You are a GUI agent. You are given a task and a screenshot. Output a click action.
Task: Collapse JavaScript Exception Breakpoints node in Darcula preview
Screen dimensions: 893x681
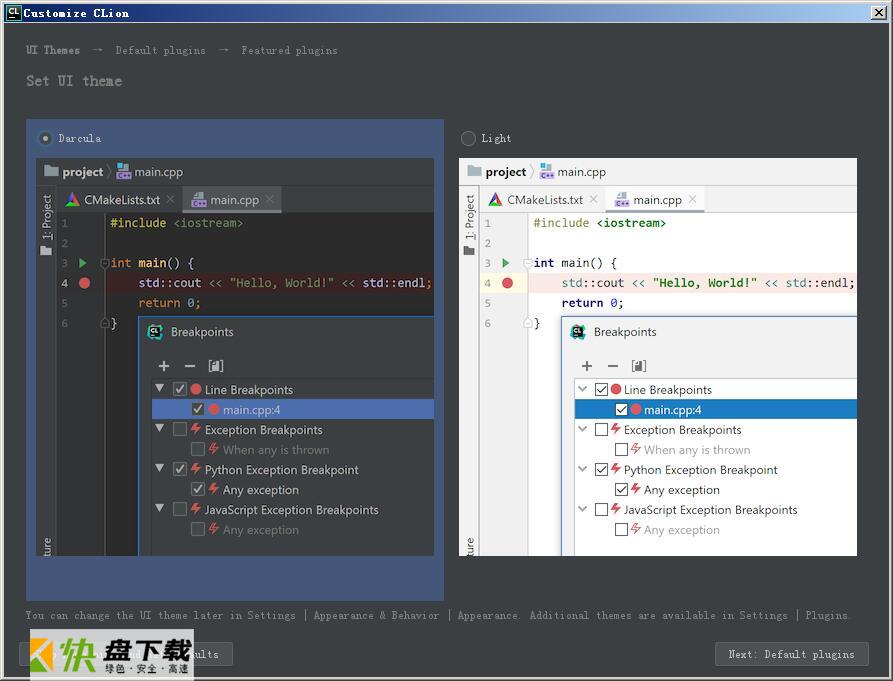coord(160,508)
